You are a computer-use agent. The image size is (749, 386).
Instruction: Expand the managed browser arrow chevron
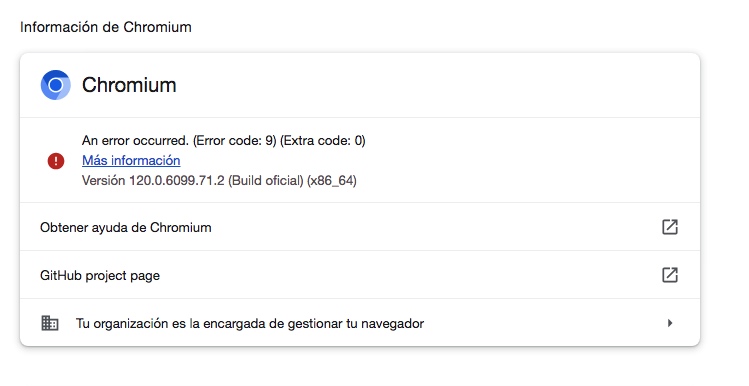click(670, 323)
